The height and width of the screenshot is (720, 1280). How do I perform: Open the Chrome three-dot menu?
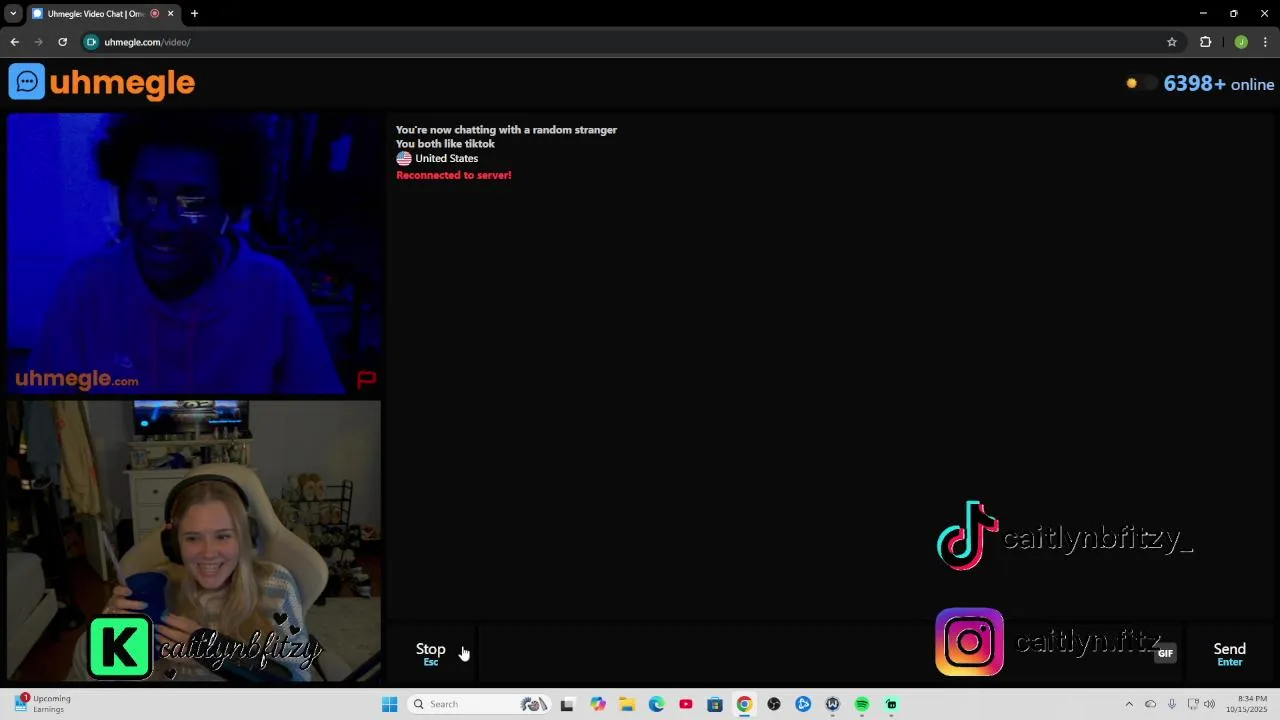click(1265, 42)
